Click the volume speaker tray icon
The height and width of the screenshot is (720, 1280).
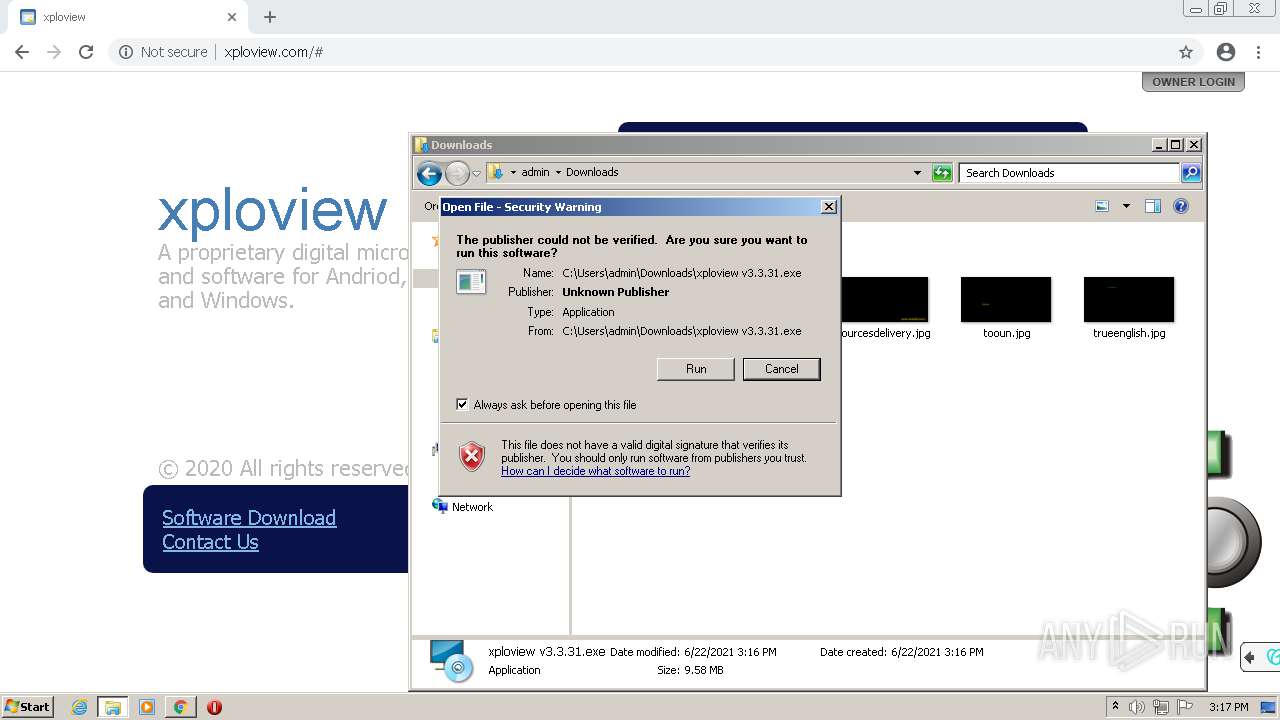click(x=1137, y=707)
